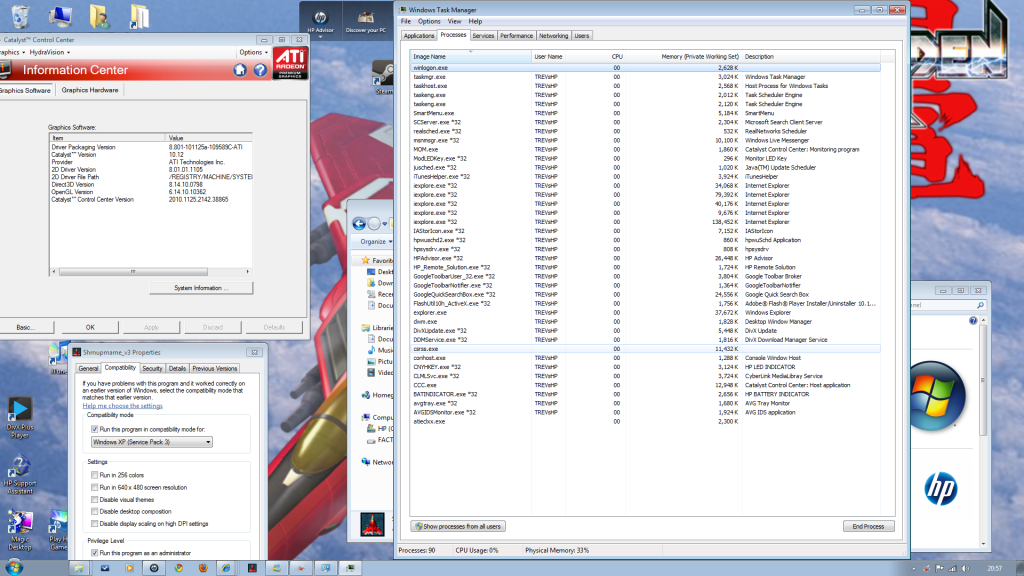The width and height of the screenshot is (1024, 576).
Task: Open the DivX Plus Player desktop shortcut
Action: (x=20, y=418)
